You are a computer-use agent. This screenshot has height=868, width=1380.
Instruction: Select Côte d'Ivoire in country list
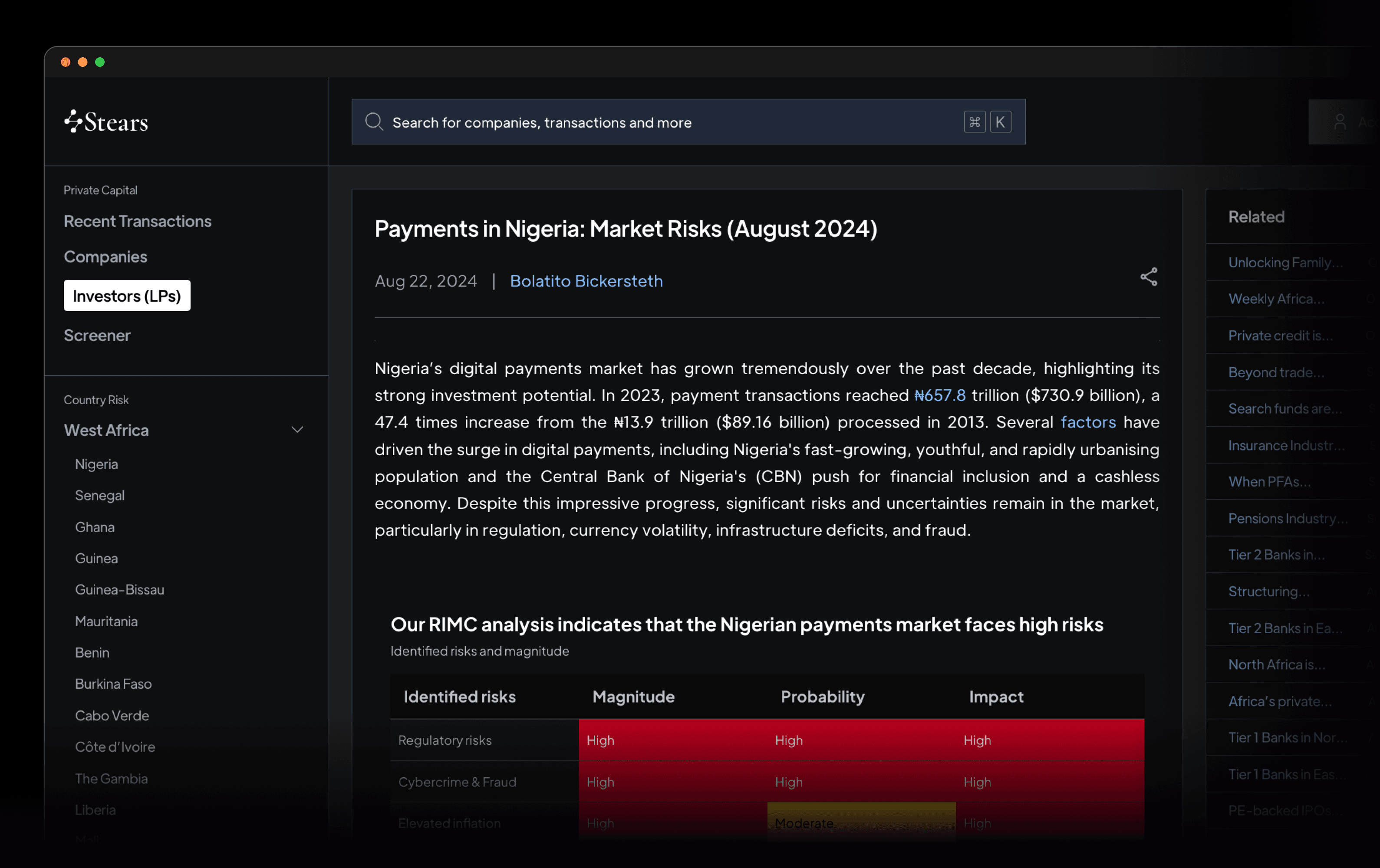coord(115,747)
